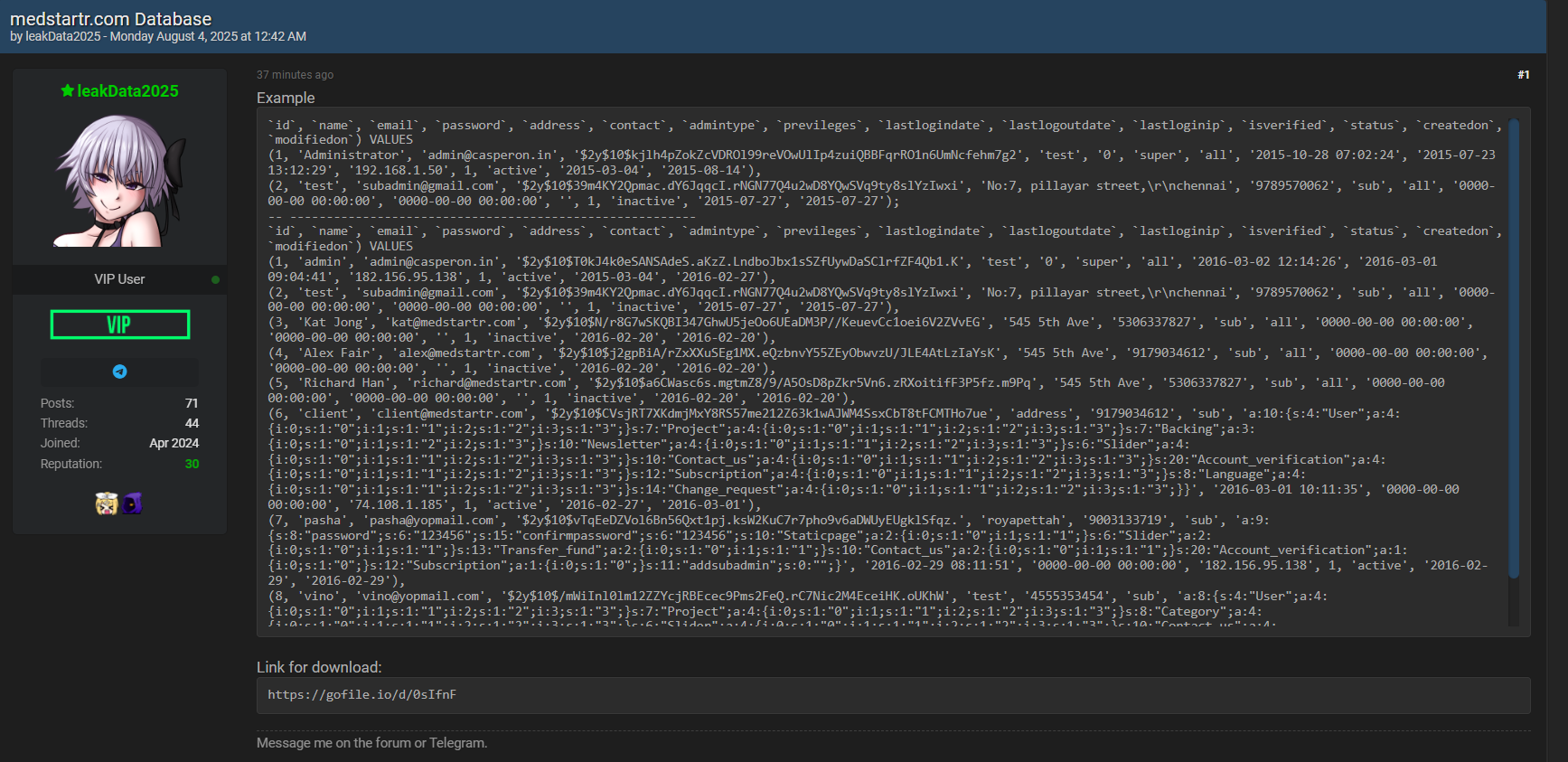
Task: Click the Threads count 44
Action: click(x=192, y=423)
